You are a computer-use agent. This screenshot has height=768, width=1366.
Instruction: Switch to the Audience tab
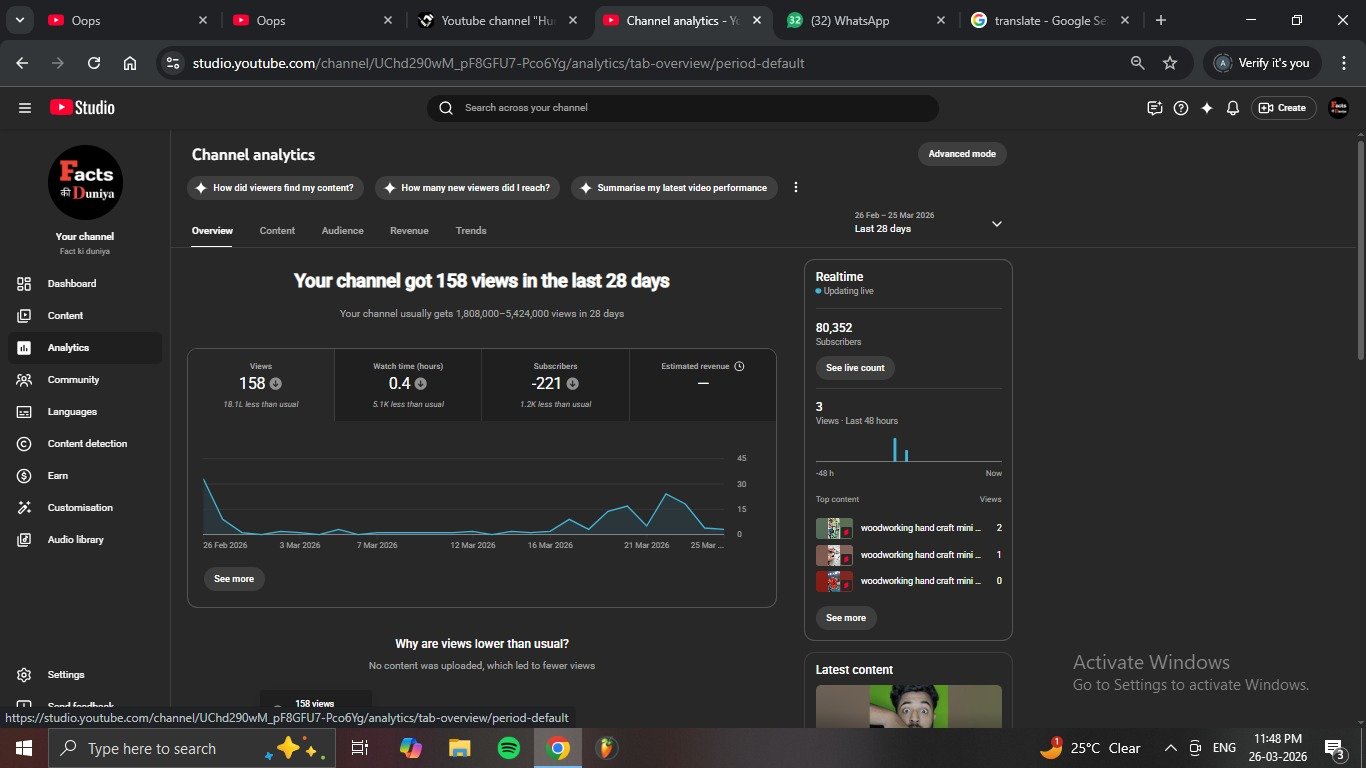pyautogui.click(x=342, y=231)
